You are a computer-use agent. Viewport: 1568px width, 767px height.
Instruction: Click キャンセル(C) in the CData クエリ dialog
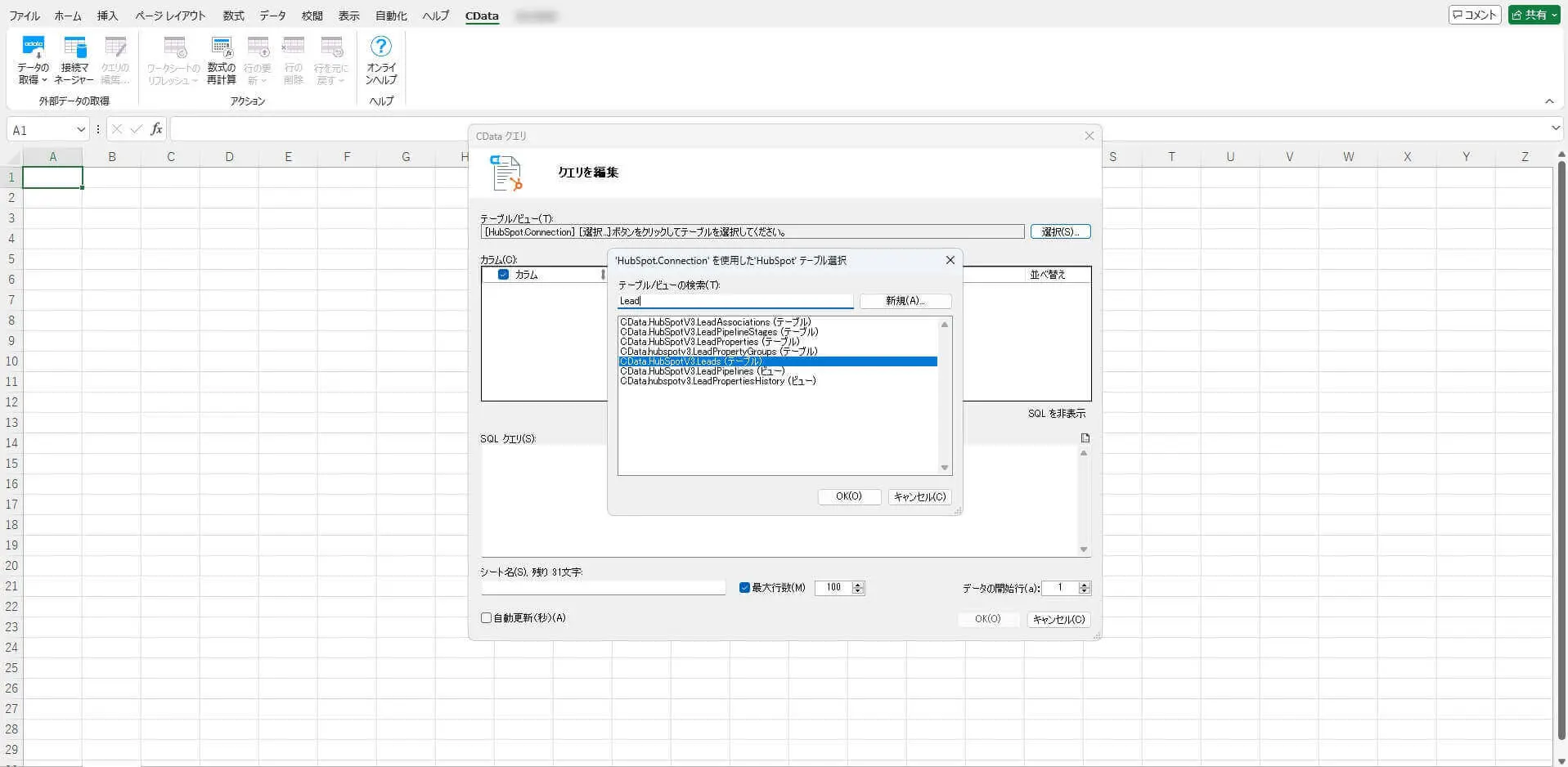pos(1058,619)
